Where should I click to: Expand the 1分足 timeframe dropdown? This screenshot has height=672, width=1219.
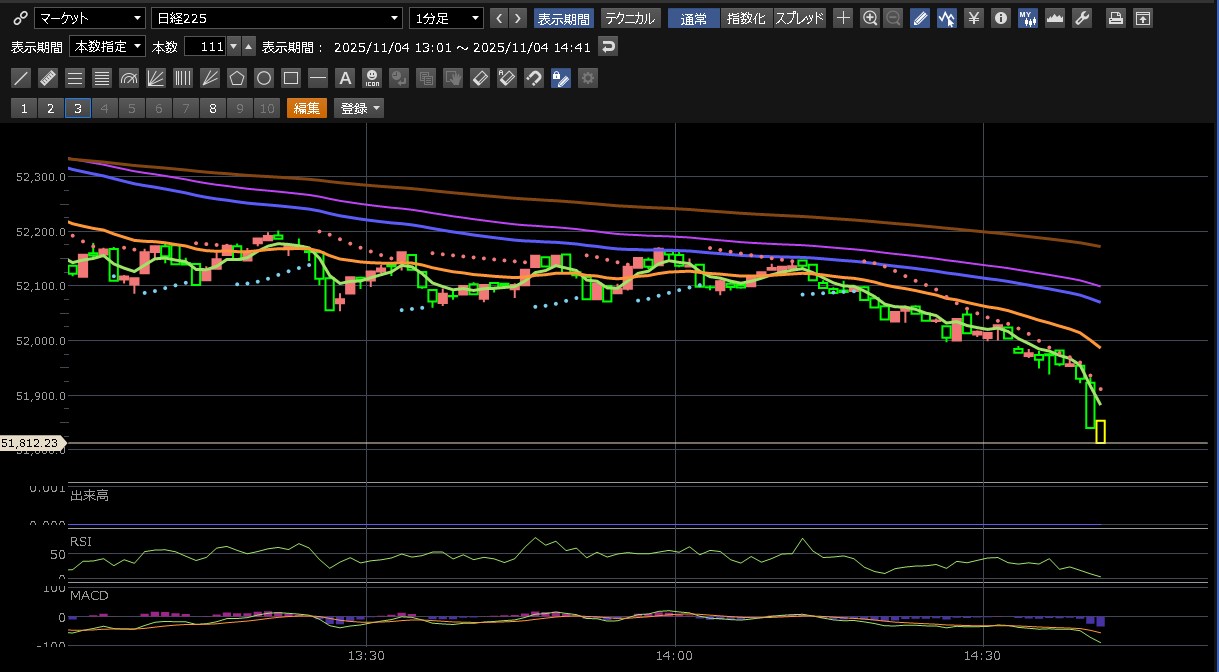(x=446, y=18)
